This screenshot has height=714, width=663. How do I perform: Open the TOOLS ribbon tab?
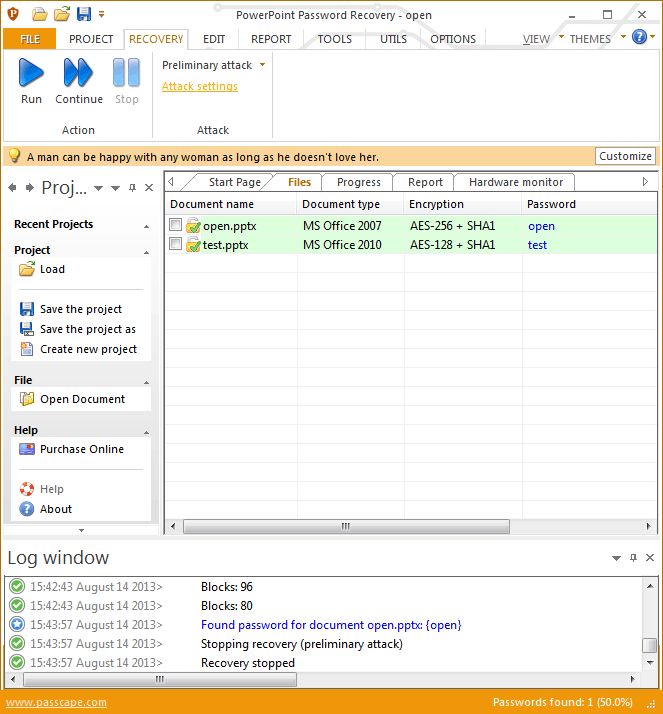[334, 39]
